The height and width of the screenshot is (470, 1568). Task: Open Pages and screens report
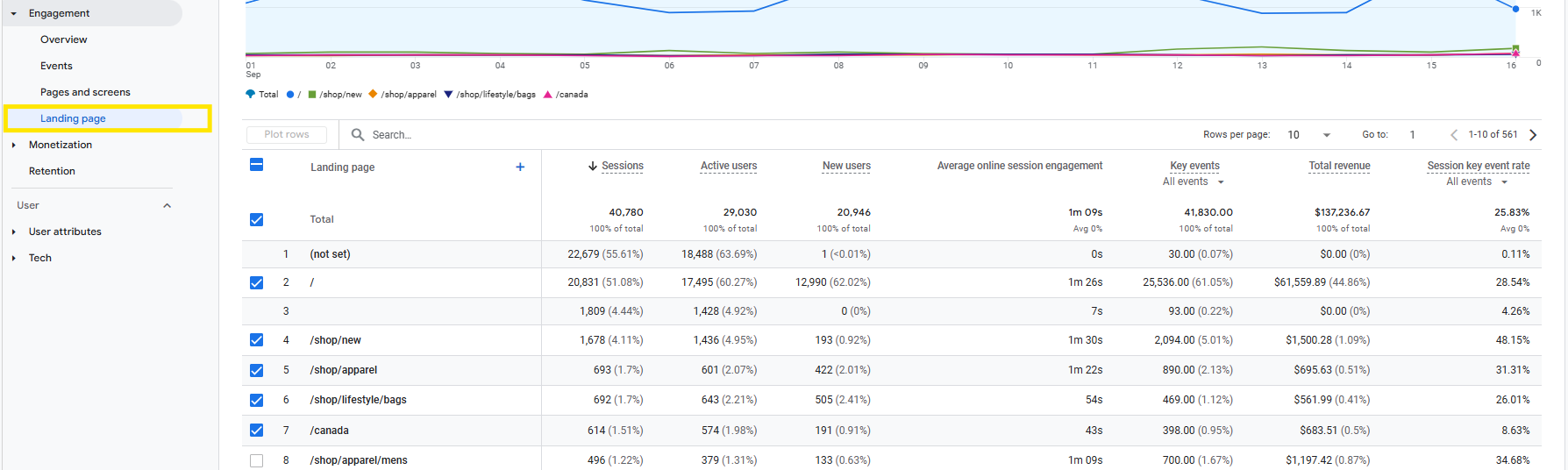pos(85,92)
